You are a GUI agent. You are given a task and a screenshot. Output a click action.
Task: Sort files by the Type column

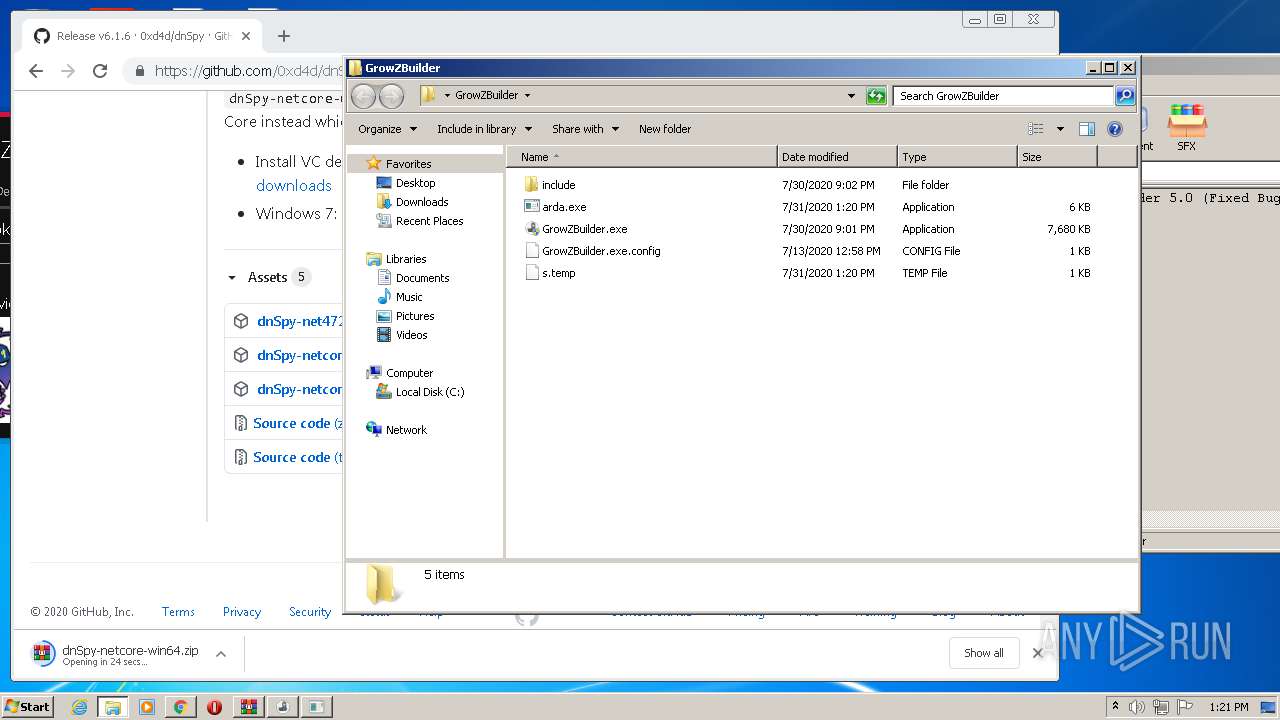tap(957, 157)
